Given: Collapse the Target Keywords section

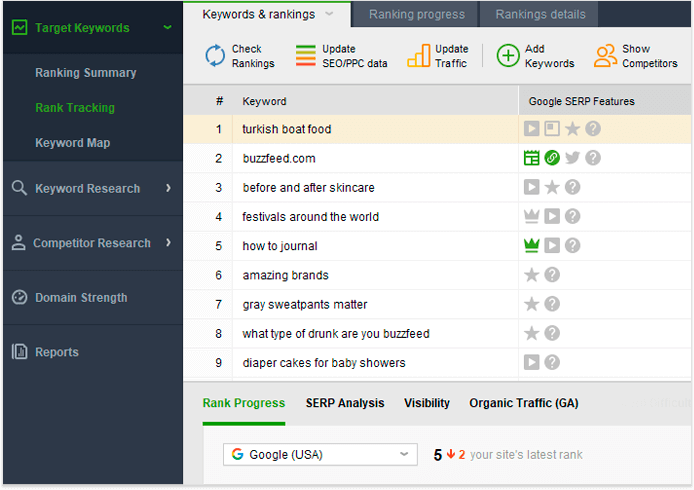Looking at the screenshot, I should click(x=167, y=28).
